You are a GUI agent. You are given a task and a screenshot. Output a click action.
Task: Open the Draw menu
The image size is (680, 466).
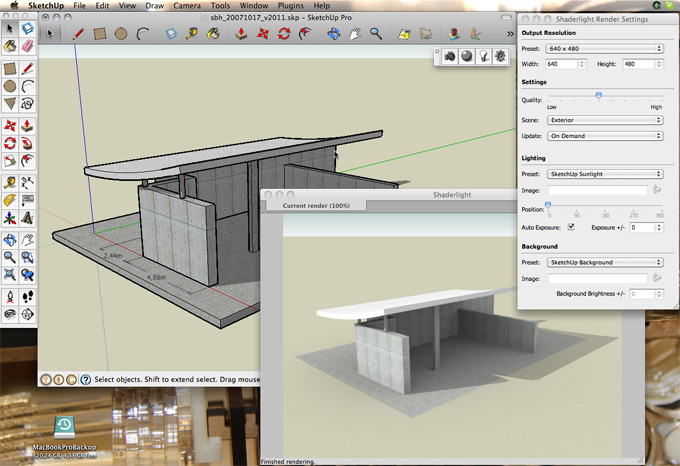154,6
